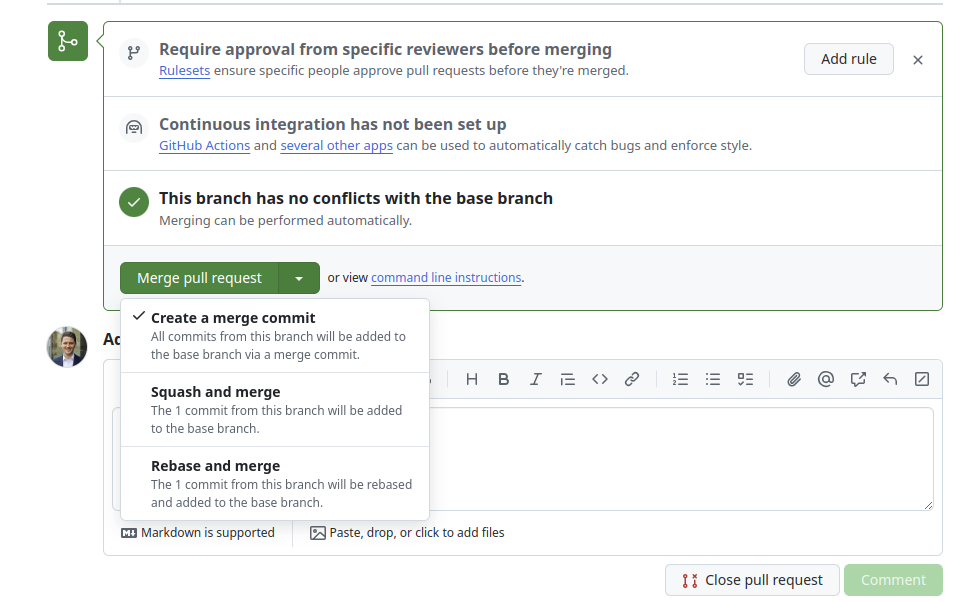Open the command line instructions link
963x602 pixels.
point(446,278)
